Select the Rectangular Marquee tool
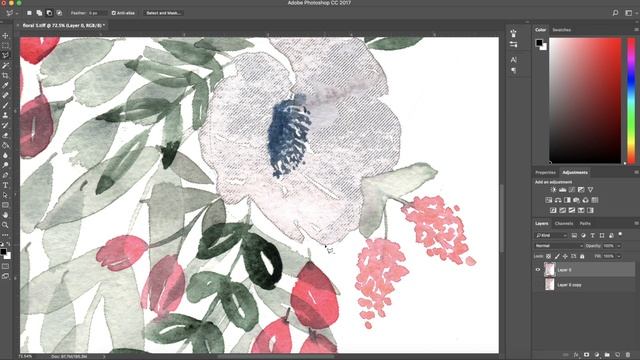This screenshot has width=640, height=360. pyautogui.click(x=5, y=45)
